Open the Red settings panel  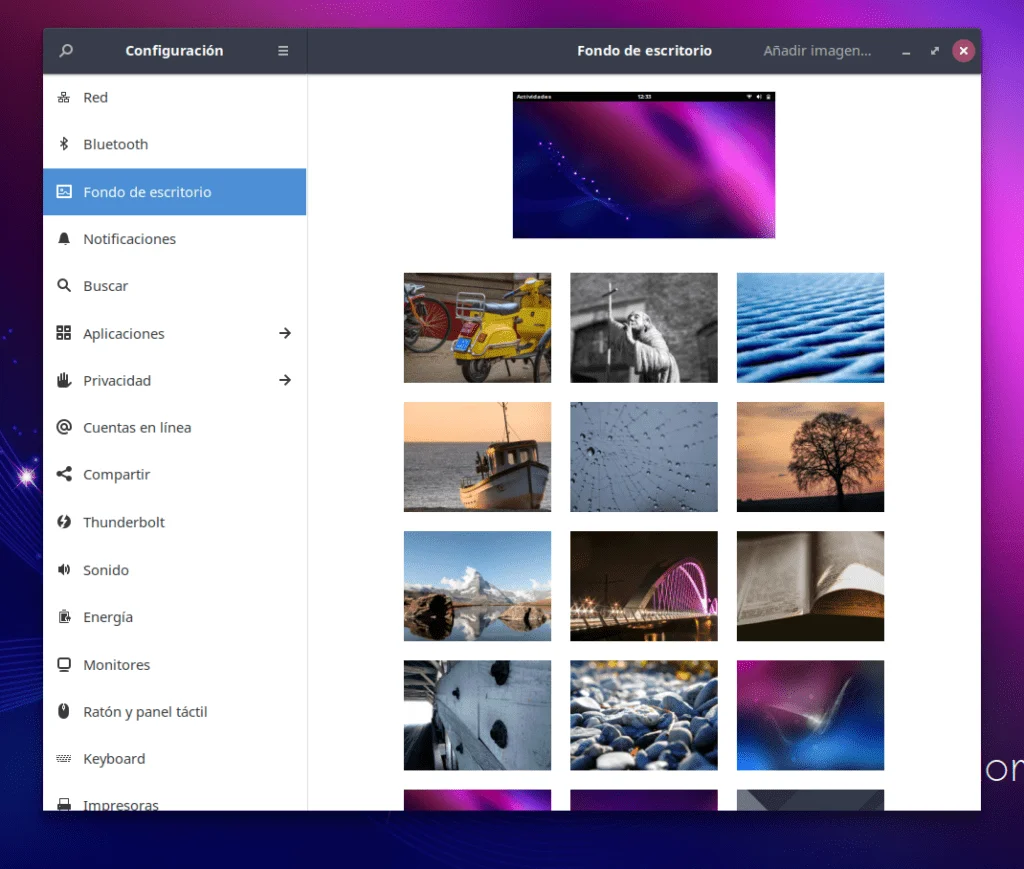(174, 97)
